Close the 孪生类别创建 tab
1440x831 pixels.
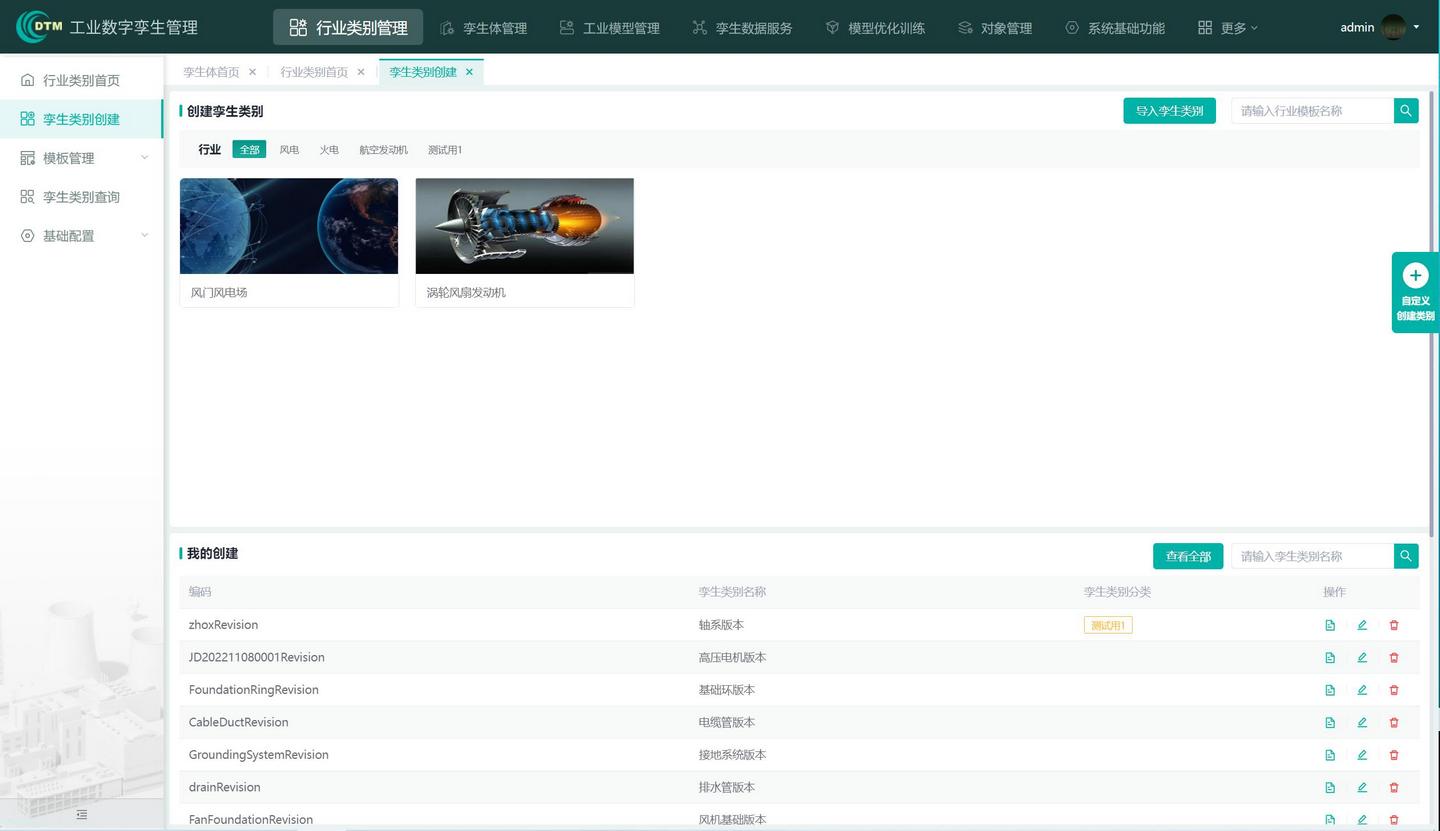[469, 72]
